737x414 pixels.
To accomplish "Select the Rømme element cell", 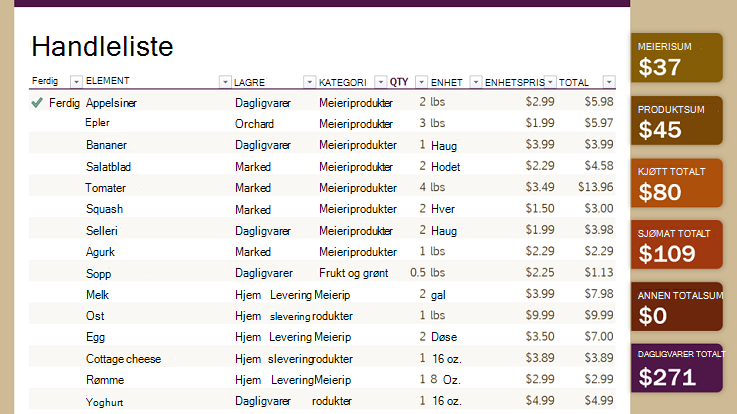I will (x=105, y=380).
